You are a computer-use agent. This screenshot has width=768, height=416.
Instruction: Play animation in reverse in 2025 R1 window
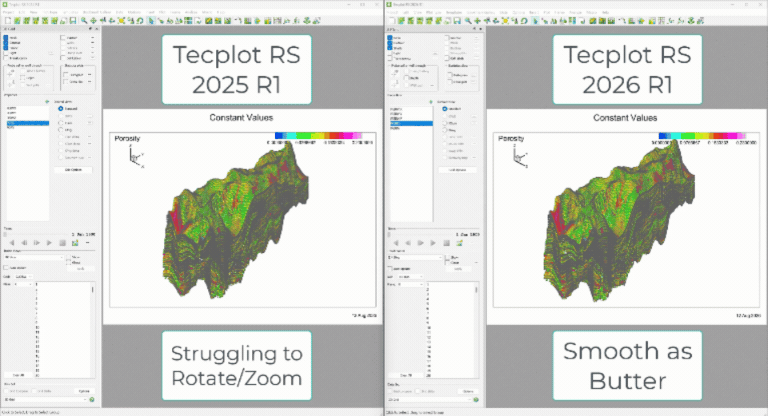point(12,243)
